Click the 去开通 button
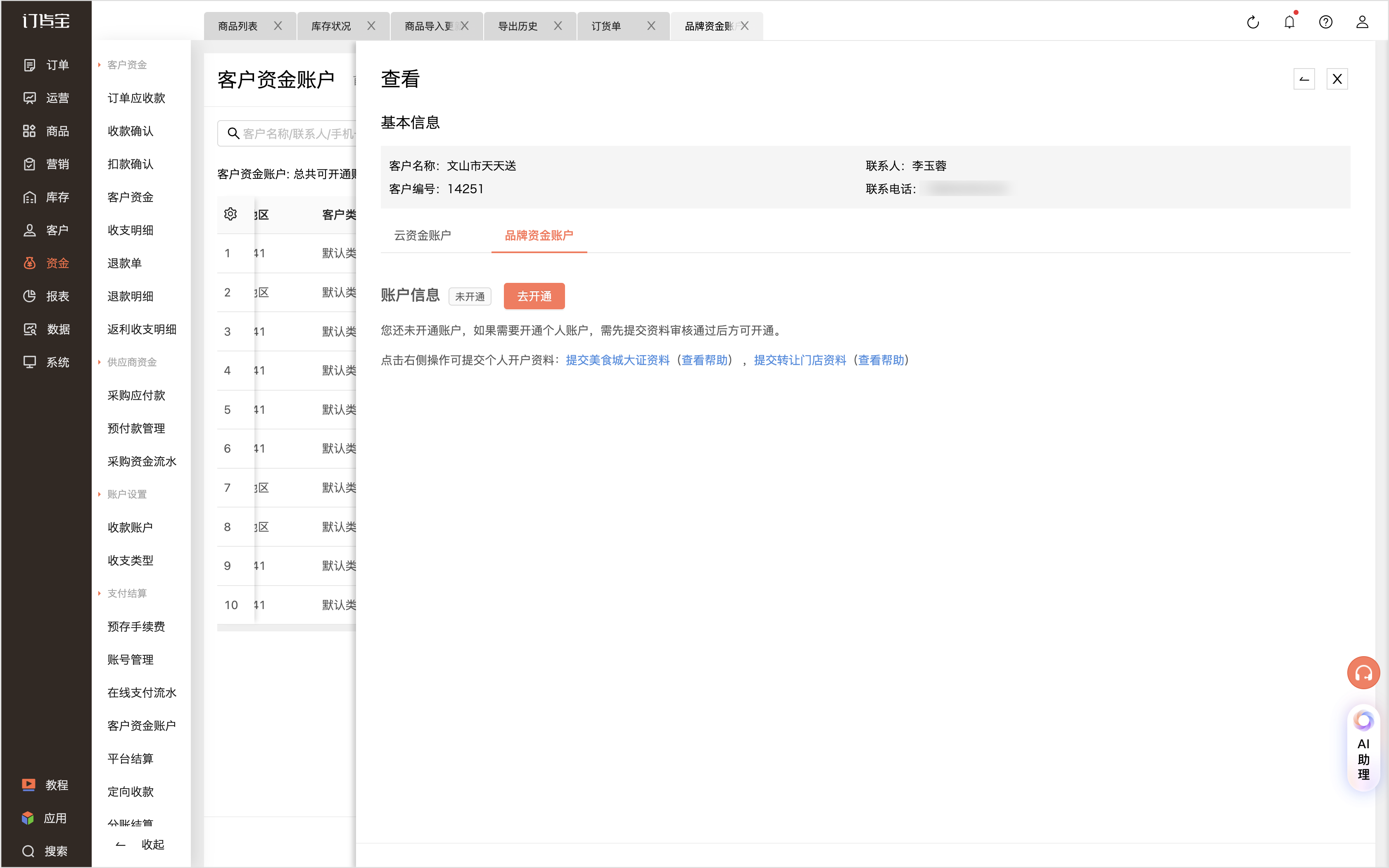This screenshot has height=868, width=1389. (x=534, y=296)
